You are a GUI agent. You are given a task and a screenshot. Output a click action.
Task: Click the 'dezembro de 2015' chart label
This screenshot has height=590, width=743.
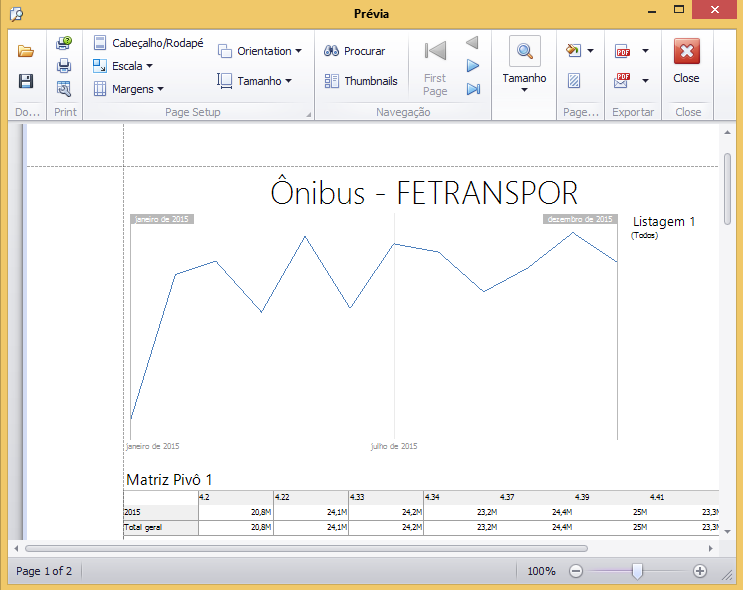click(580, 219)
